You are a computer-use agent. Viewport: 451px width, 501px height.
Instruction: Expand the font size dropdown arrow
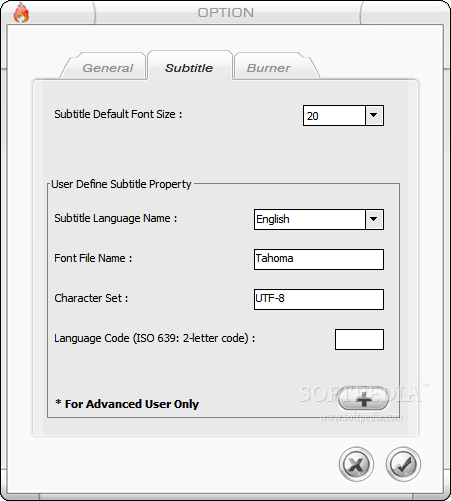[374, 115]
